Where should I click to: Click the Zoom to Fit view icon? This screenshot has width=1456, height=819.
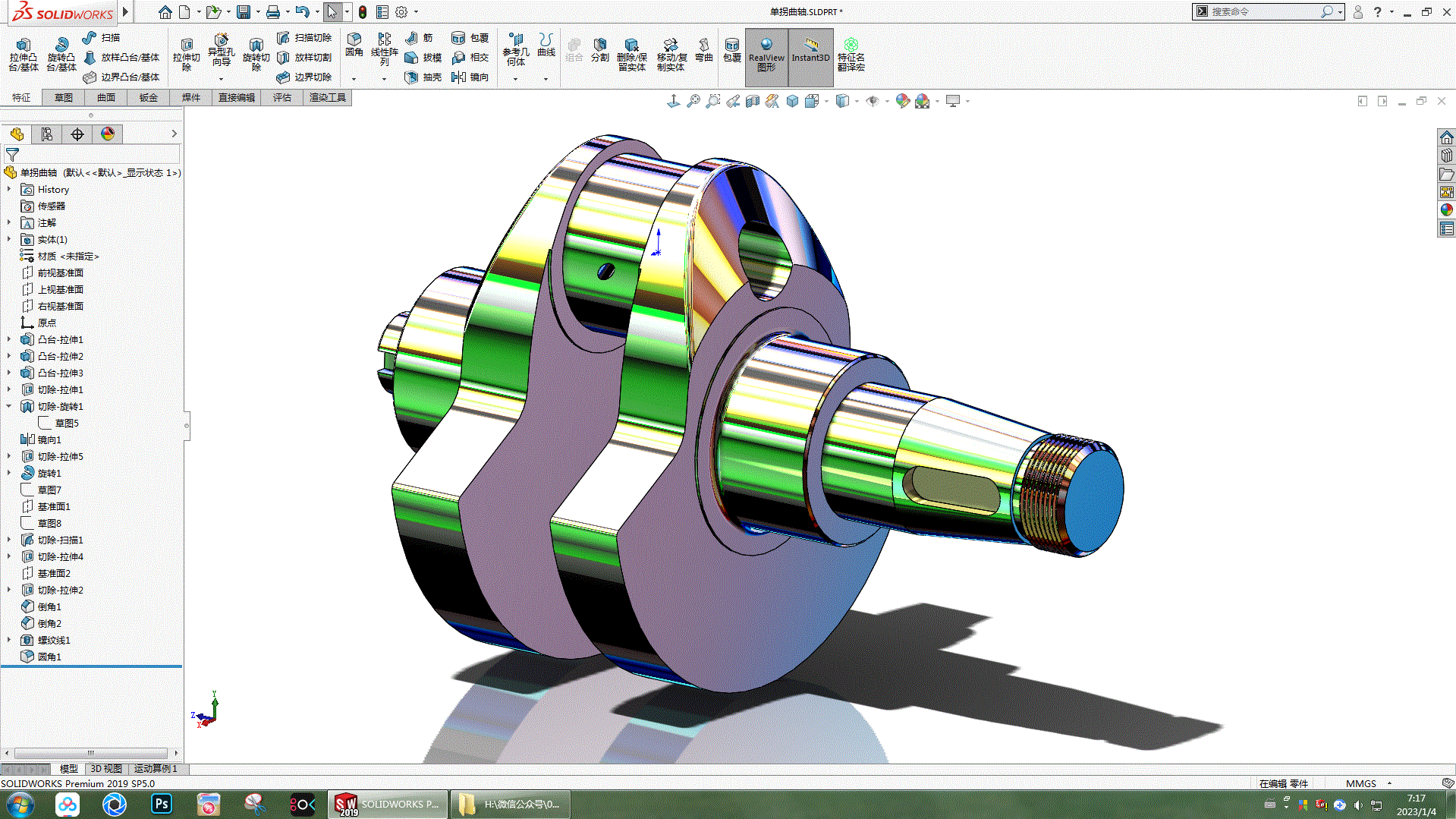[x=693, y=101]
